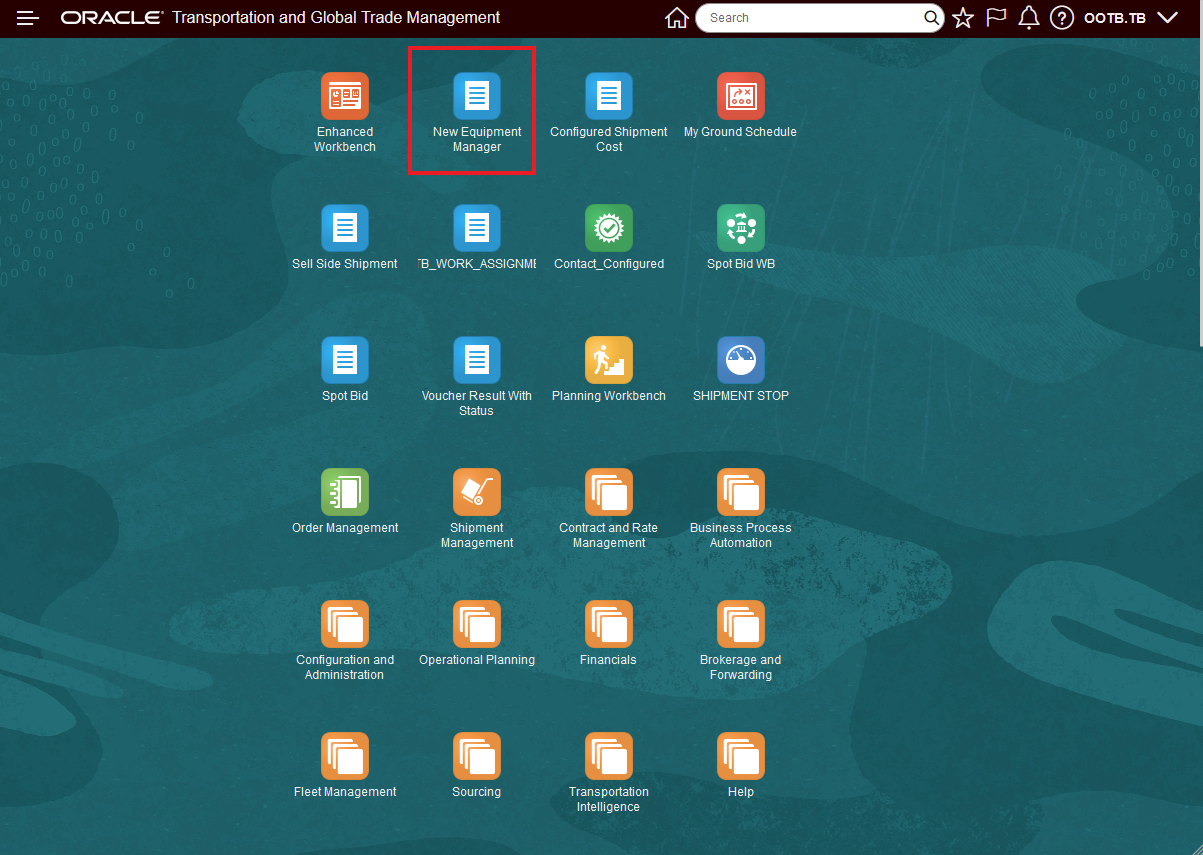Click the vertical page scrollbar
This screenshot has height=855, width=1203.
pyautogui.click(x=1199, y=193)
